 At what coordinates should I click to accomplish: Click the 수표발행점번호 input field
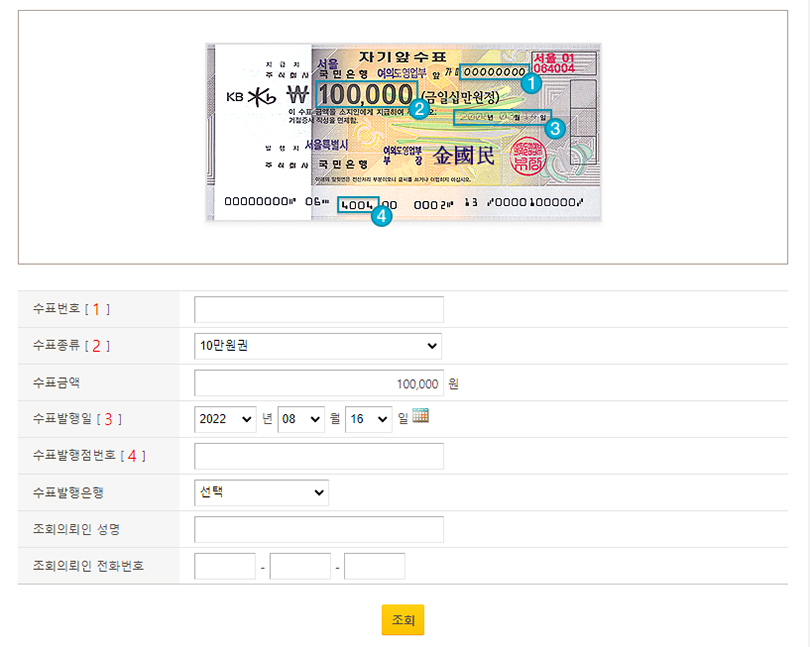pos(319,456)
